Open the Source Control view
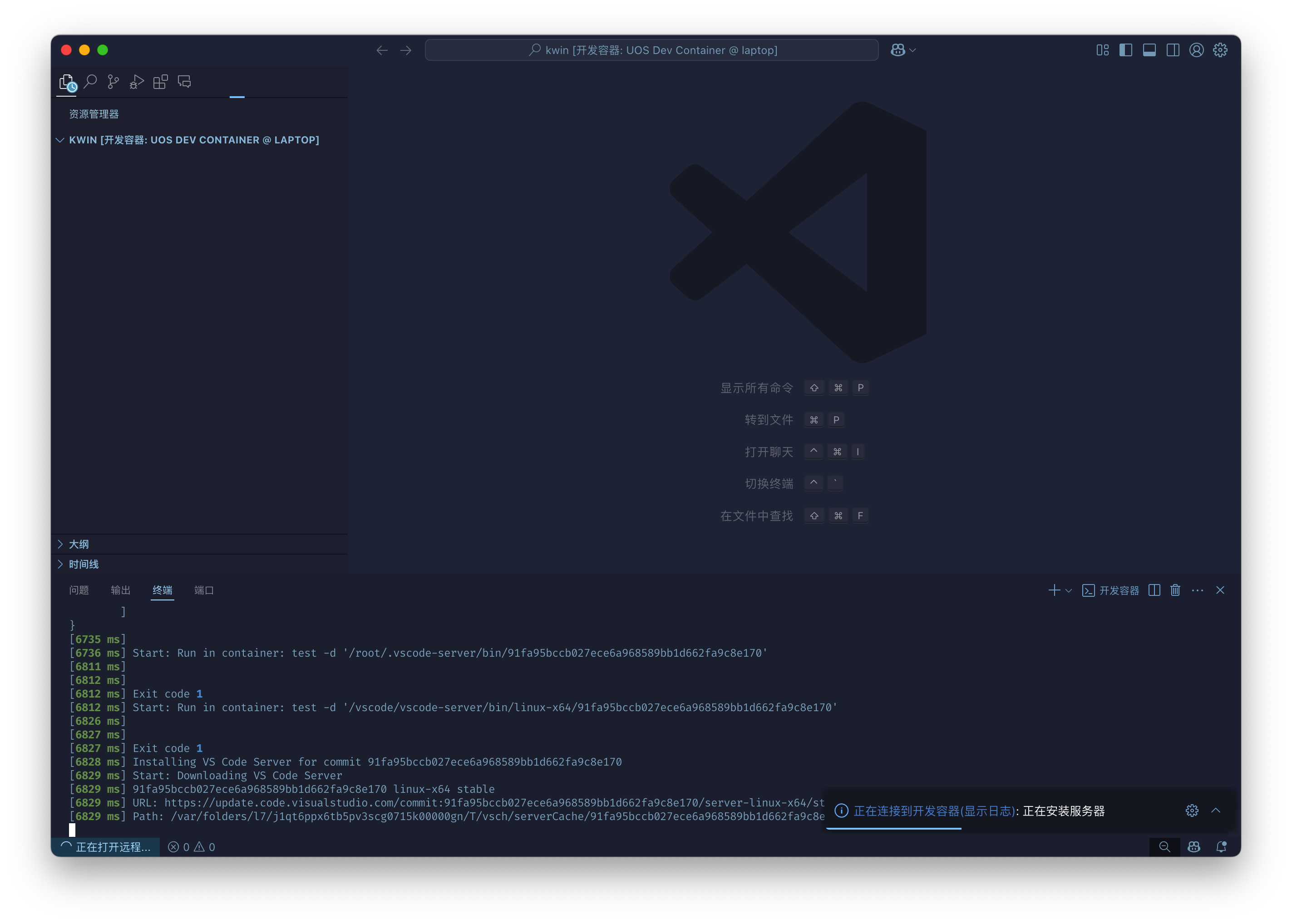 click(113, 82)
